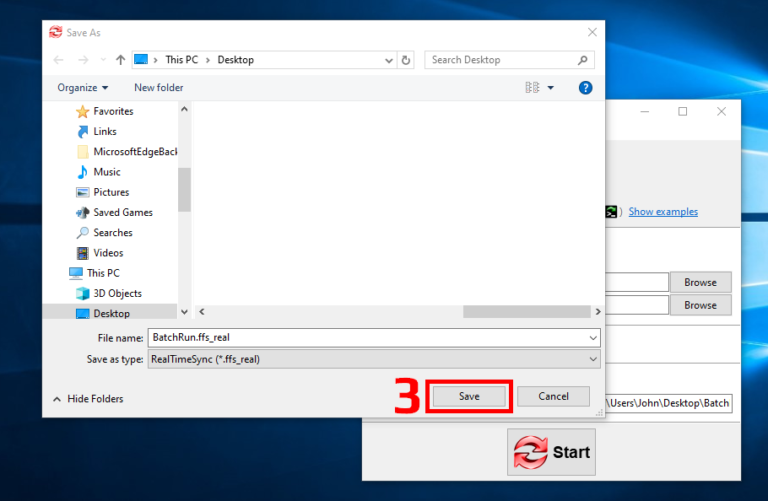Click the horizontal scroll left arrow

click(202, 311)
